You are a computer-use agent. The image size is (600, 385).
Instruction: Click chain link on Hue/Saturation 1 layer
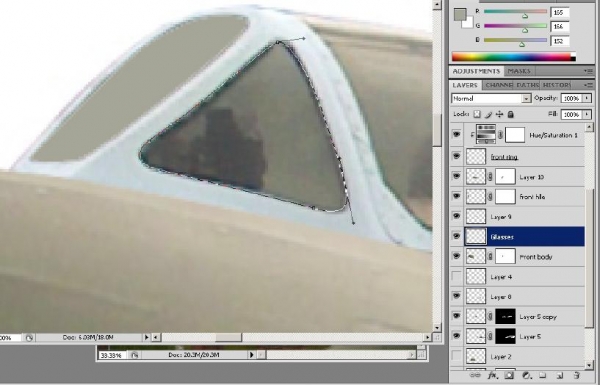500,135
